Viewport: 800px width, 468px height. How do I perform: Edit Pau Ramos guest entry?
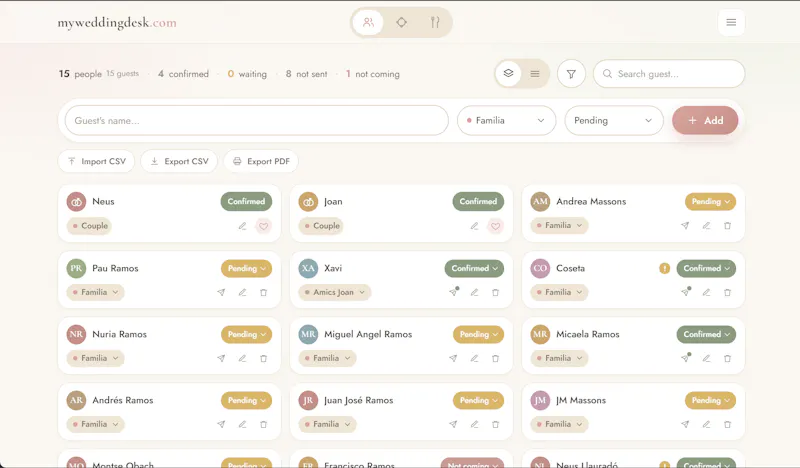pos(242,292)
